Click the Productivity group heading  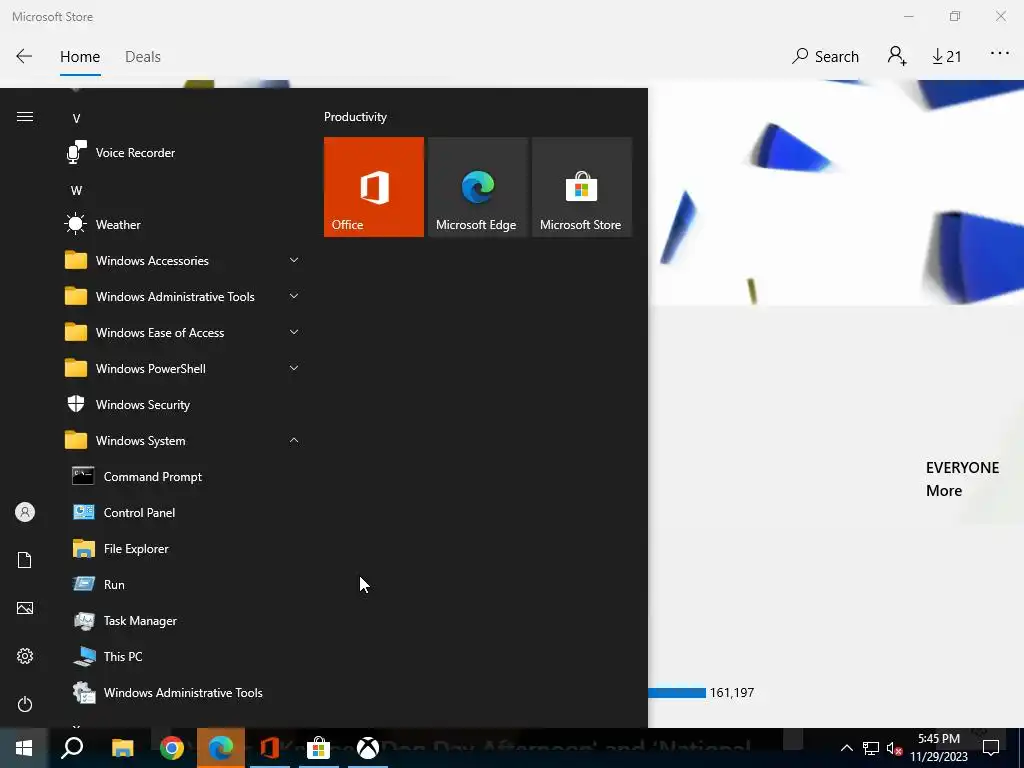tap(355, 117)
